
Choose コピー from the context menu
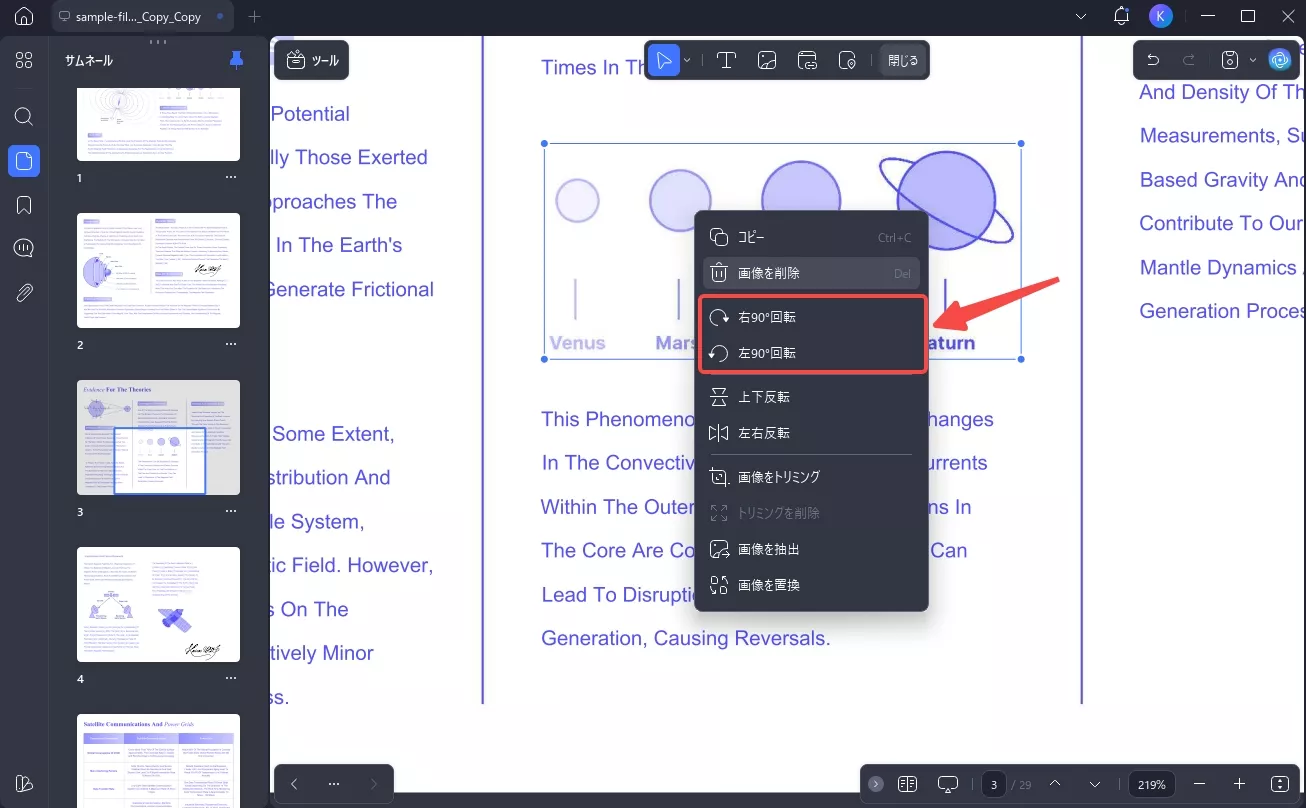[811, 237]
